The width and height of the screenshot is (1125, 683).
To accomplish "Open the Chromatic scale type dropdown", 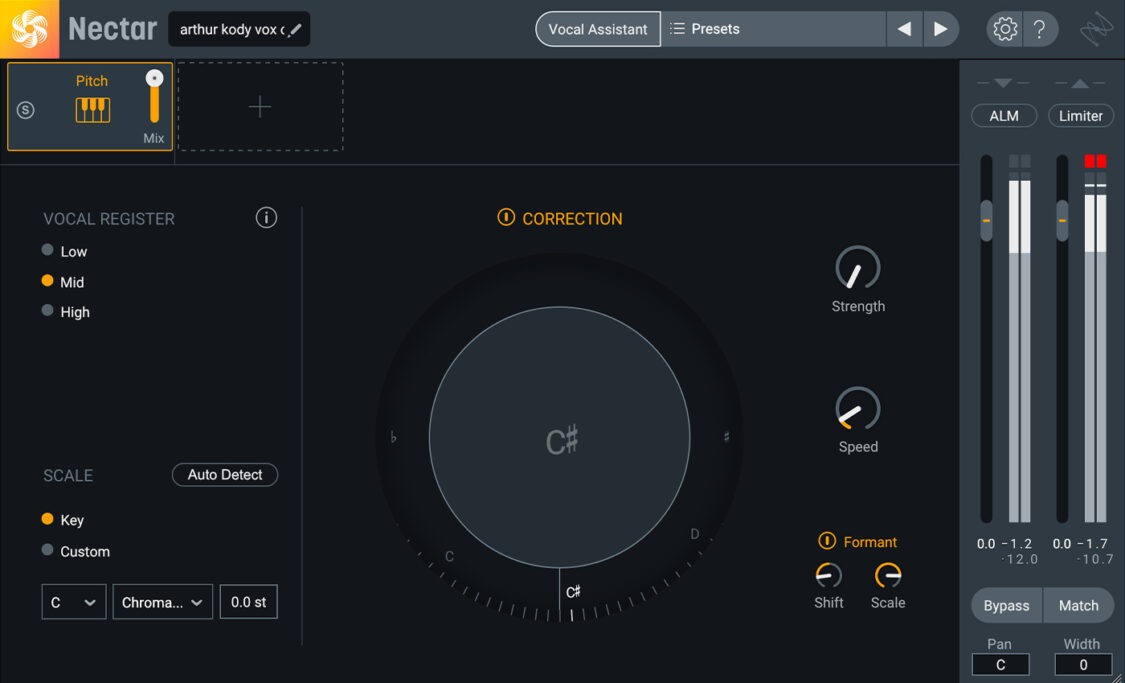I will (162, 601).
